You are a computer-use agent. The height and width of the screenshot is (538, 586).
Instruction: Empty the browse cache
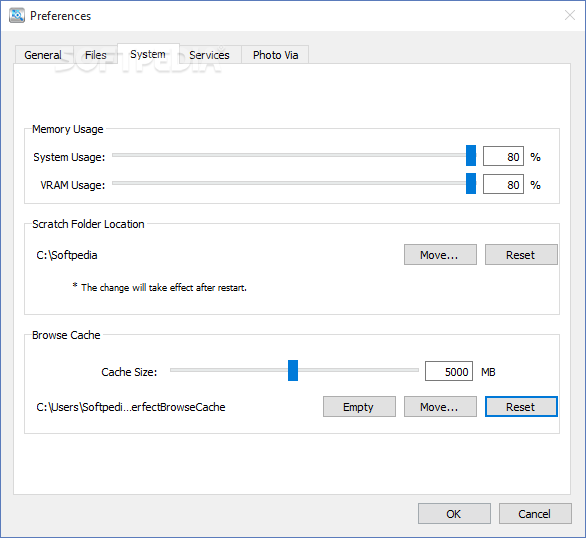359,407
